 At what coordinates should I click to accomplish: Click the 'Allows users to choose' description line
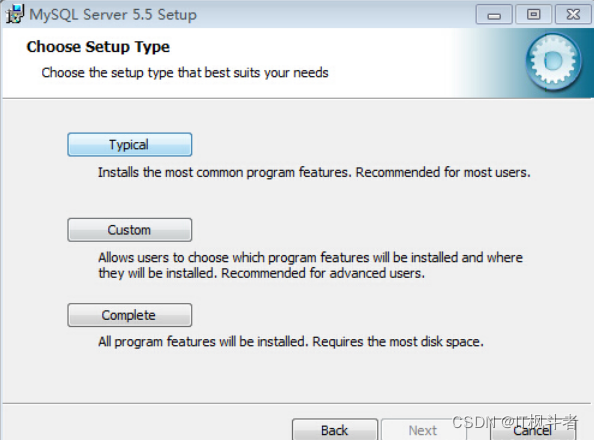311,258
